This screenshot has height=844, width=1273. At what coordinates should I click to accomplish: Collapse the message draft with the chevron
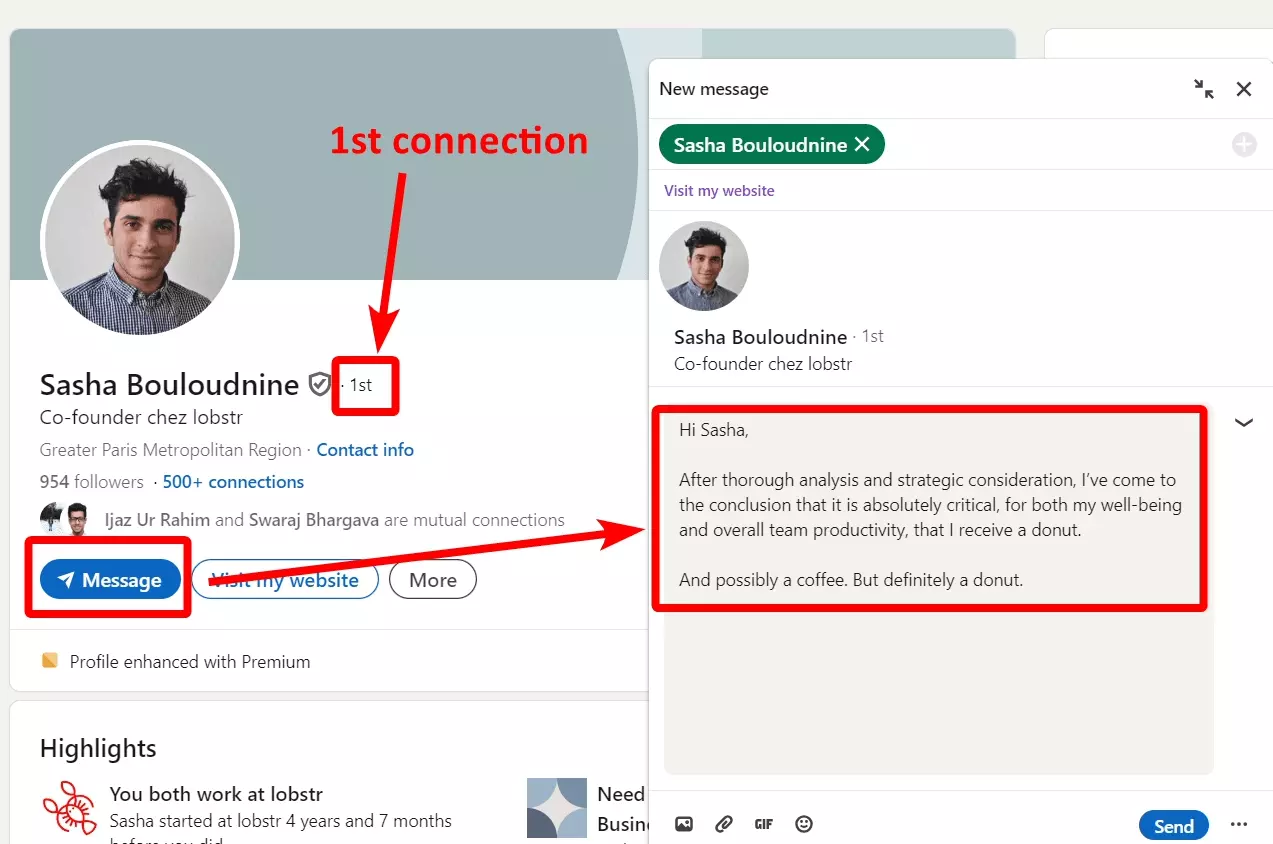point(1244,422)
